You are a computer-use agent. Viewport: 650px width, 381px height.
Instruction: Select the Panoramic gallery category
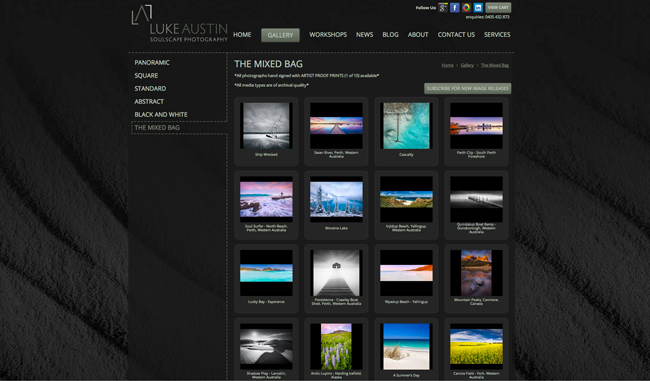point(152,63)
